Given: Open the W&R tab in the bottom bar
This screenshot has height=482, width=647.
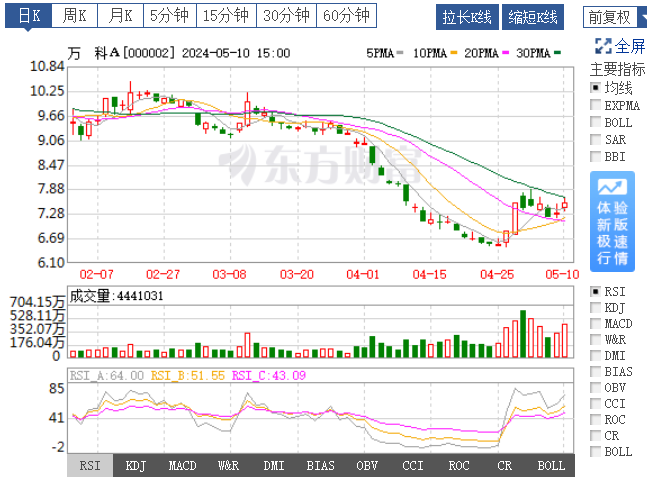Looking at the screenshot, I should coord(228,465).
